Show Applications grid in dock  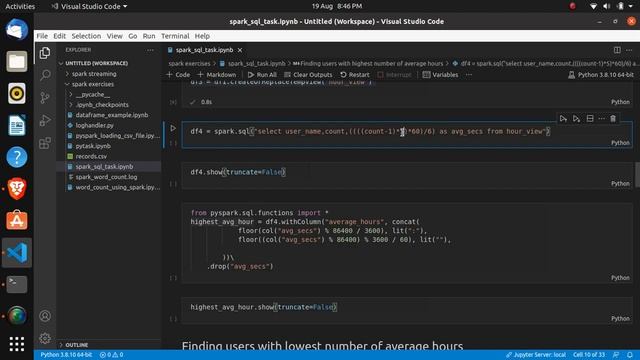click(17, 344)
